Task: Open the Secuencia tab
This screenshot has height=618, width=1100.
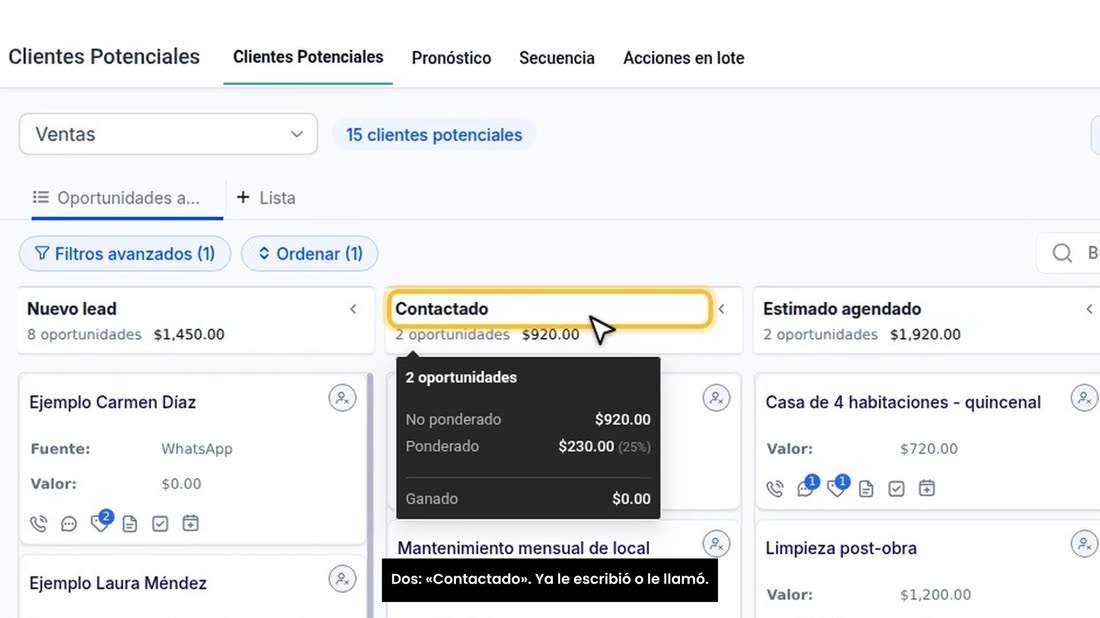Action: click(557, 58)
